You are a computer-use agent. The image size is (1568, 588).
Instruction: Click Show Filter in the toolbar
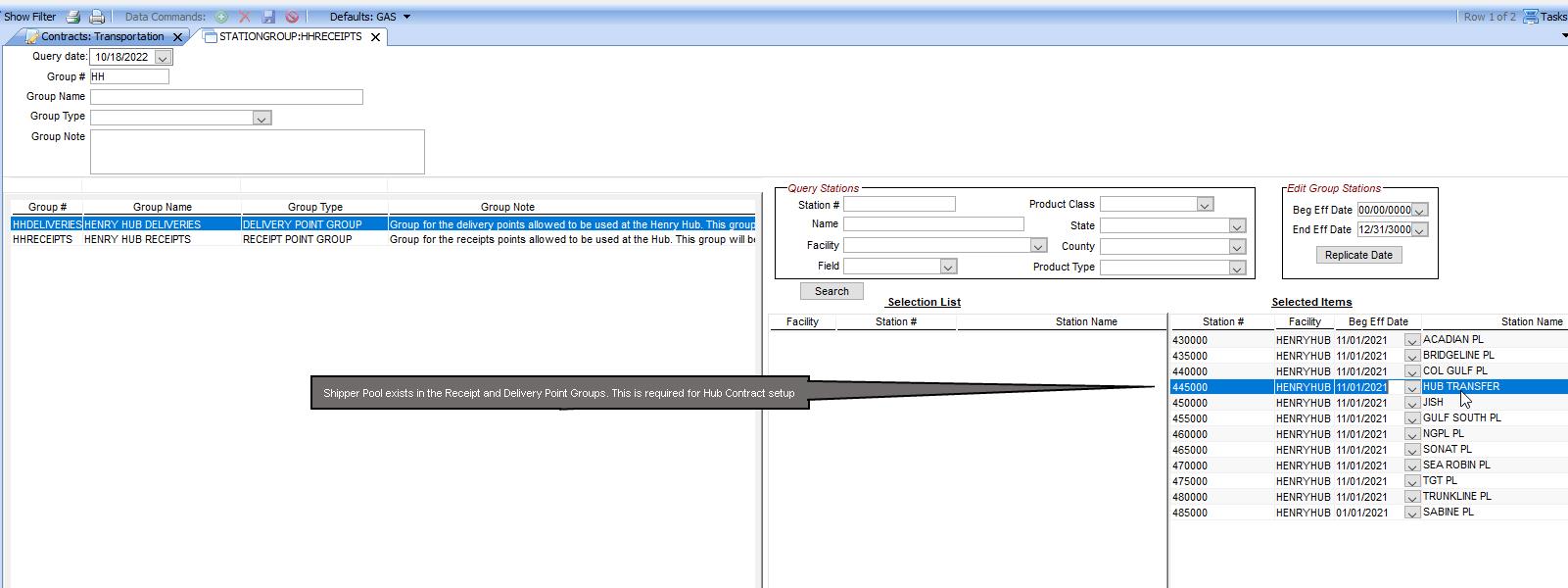click(30, 17)
